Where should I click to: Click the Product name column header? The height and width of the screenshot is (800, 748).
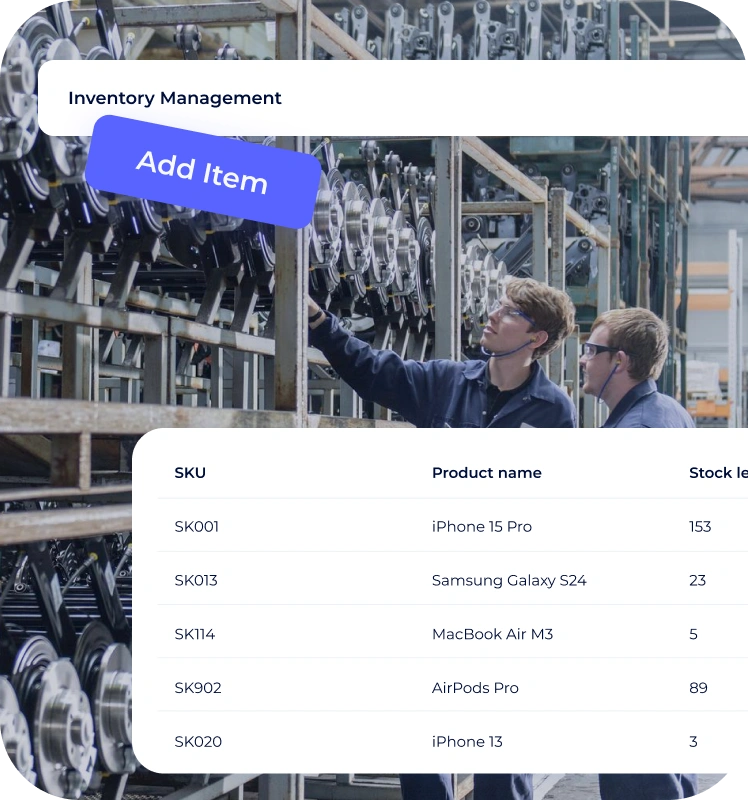487,473
